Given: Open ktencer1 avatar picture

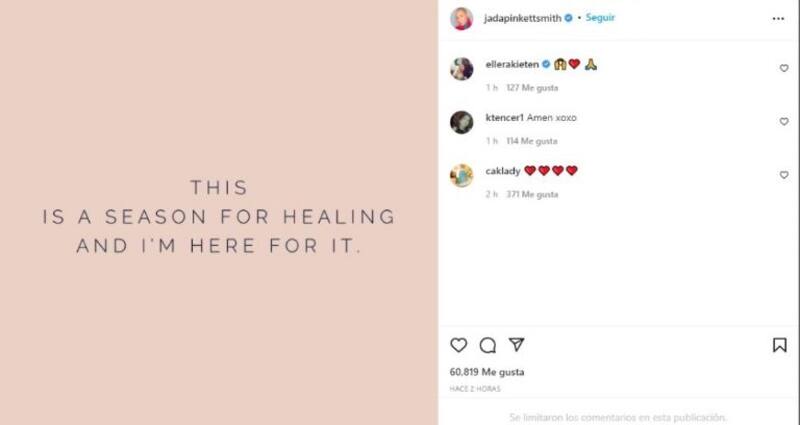Looking at the screenshot, I should click(x=462, y=122).
